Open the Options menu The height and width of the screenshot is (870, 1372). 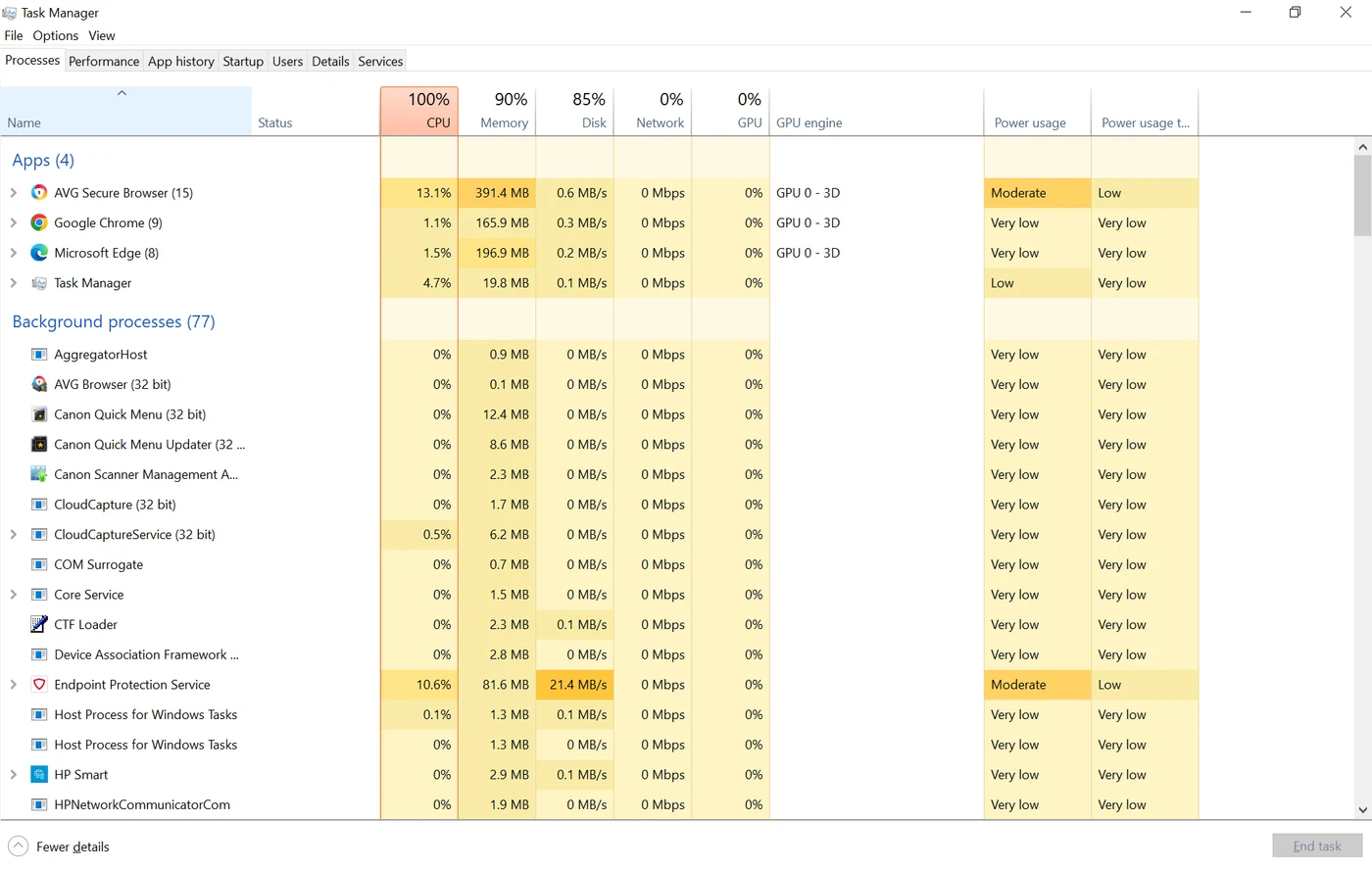(x=56, y=35)
